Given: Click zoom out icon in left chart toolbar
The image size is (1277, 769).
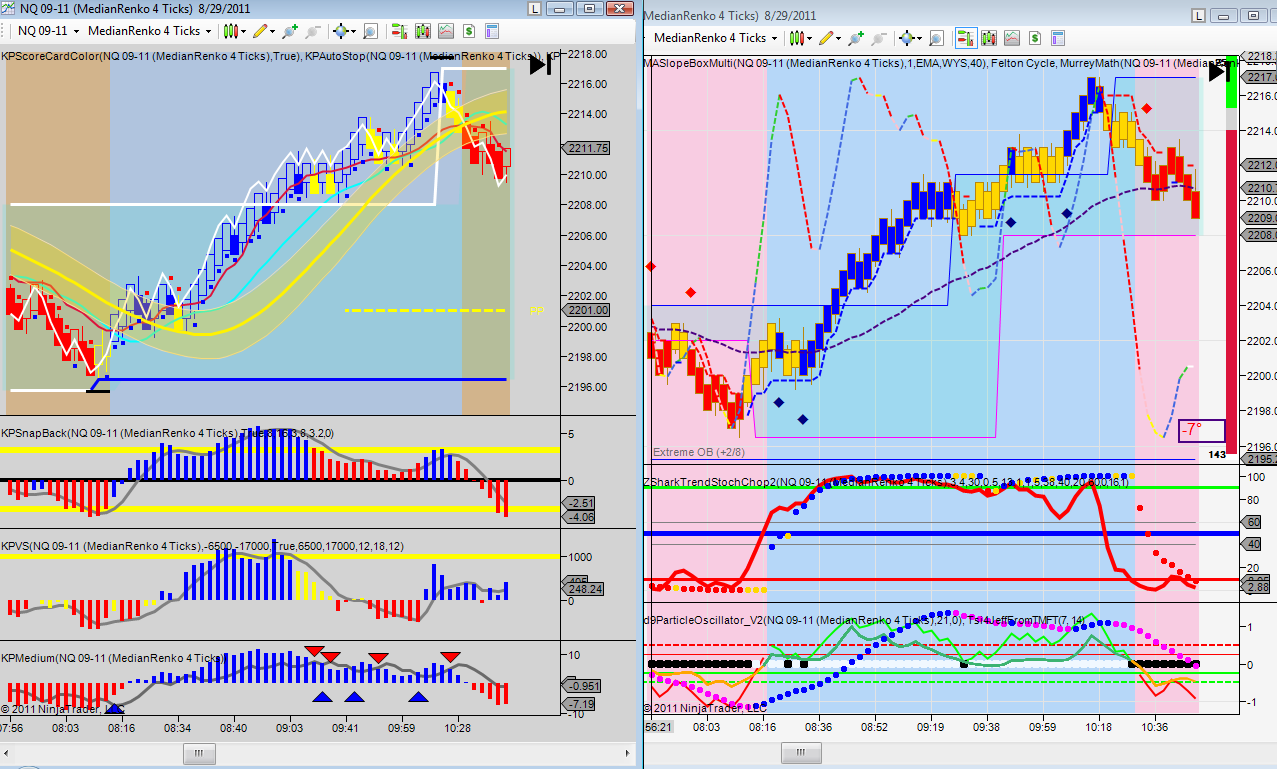Looking at the screenshot, I should click(312, 31).
